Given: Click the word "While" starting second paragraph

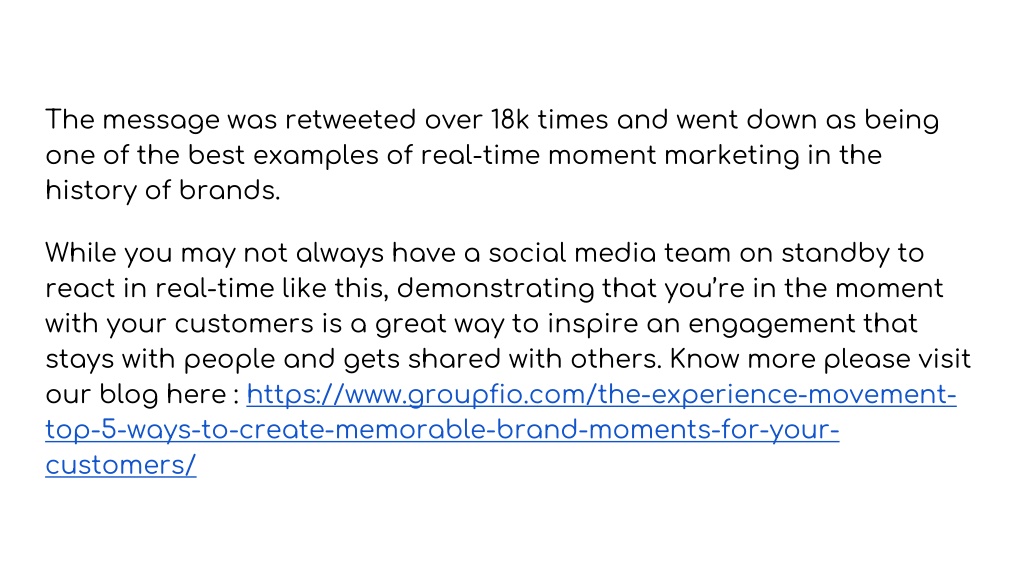Looking at the screenshot, I should [x=80, y=253].
